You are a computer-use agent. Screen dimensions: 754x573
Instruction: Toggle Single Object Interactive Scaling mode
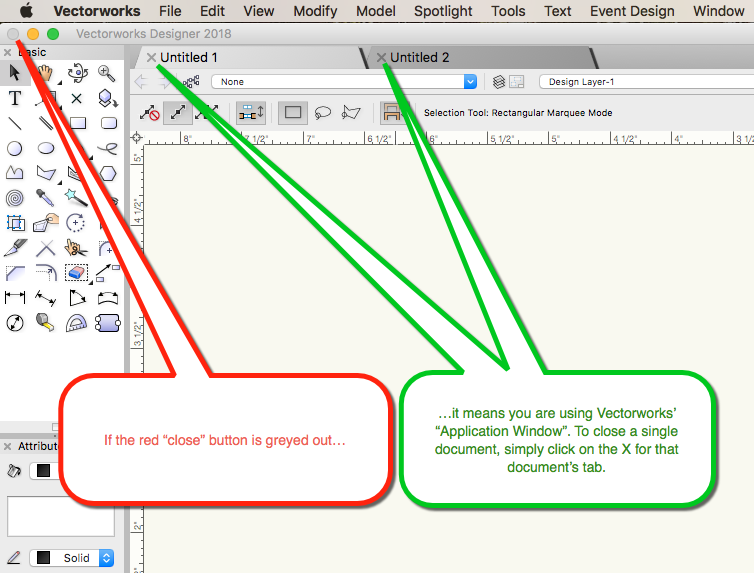(x=178, y=113)
